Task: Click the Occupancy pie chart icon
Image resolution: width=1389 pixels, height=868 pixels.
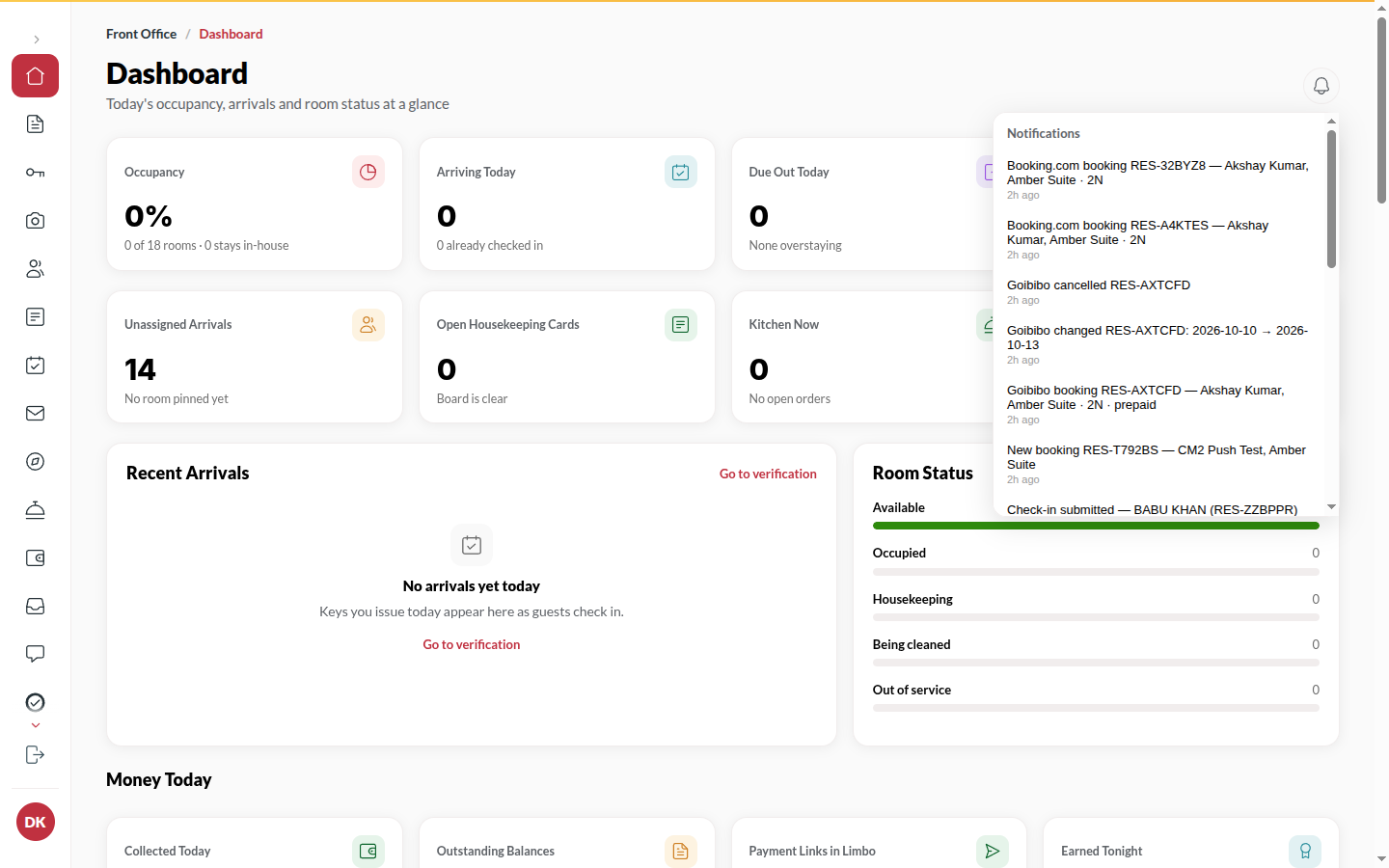Action: 368,172
